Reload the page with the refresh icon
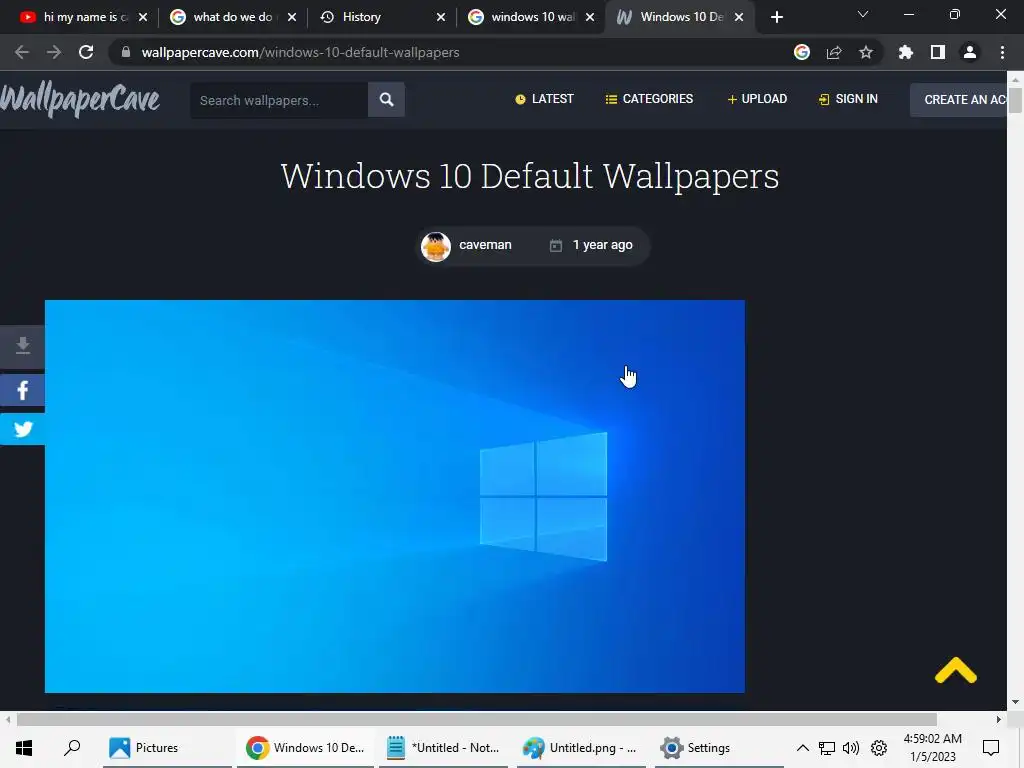This screenshot has width=1024, height=768. coord(86,52)
